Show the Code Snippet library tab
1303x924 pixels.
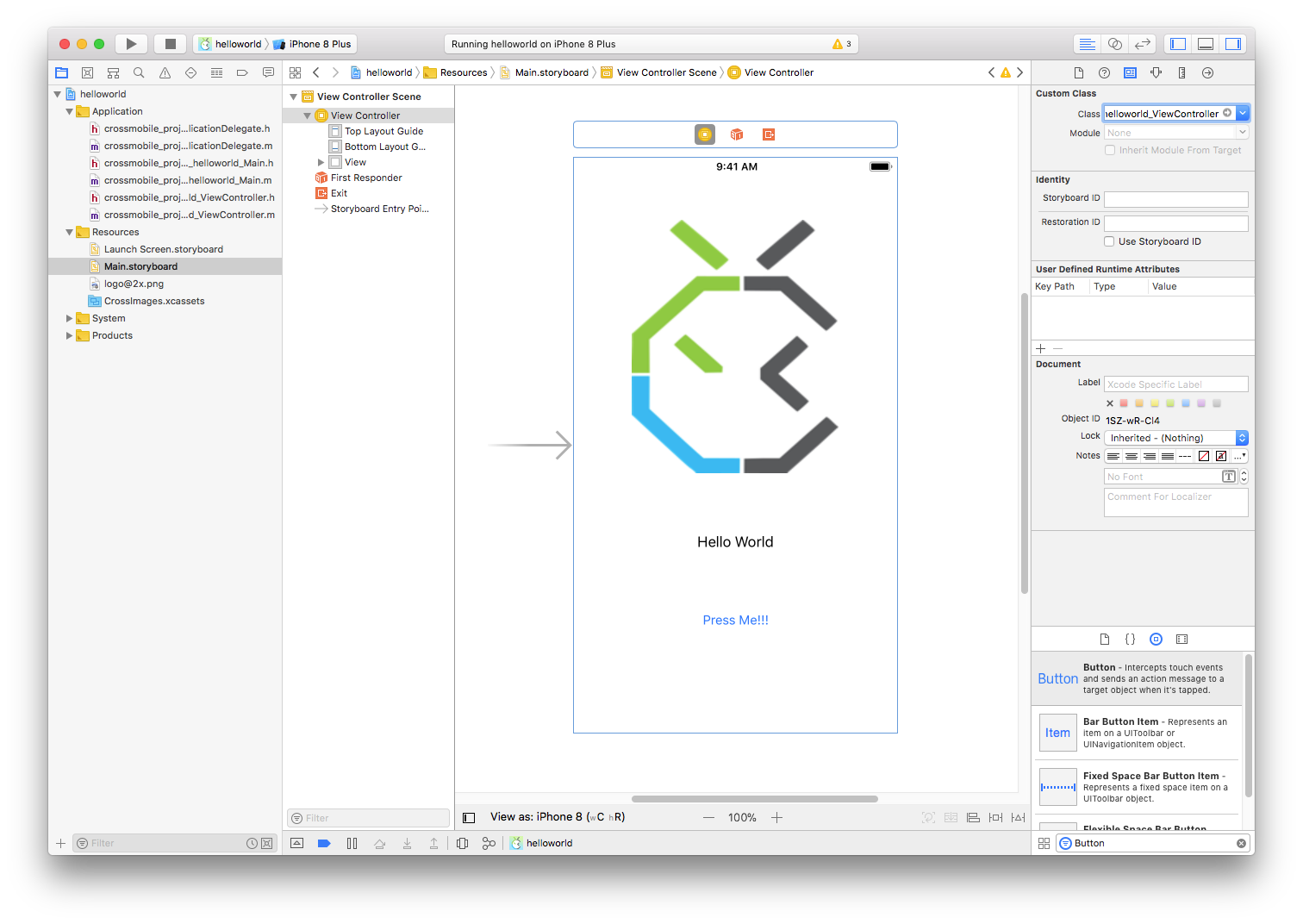[x=1130, y=639]
